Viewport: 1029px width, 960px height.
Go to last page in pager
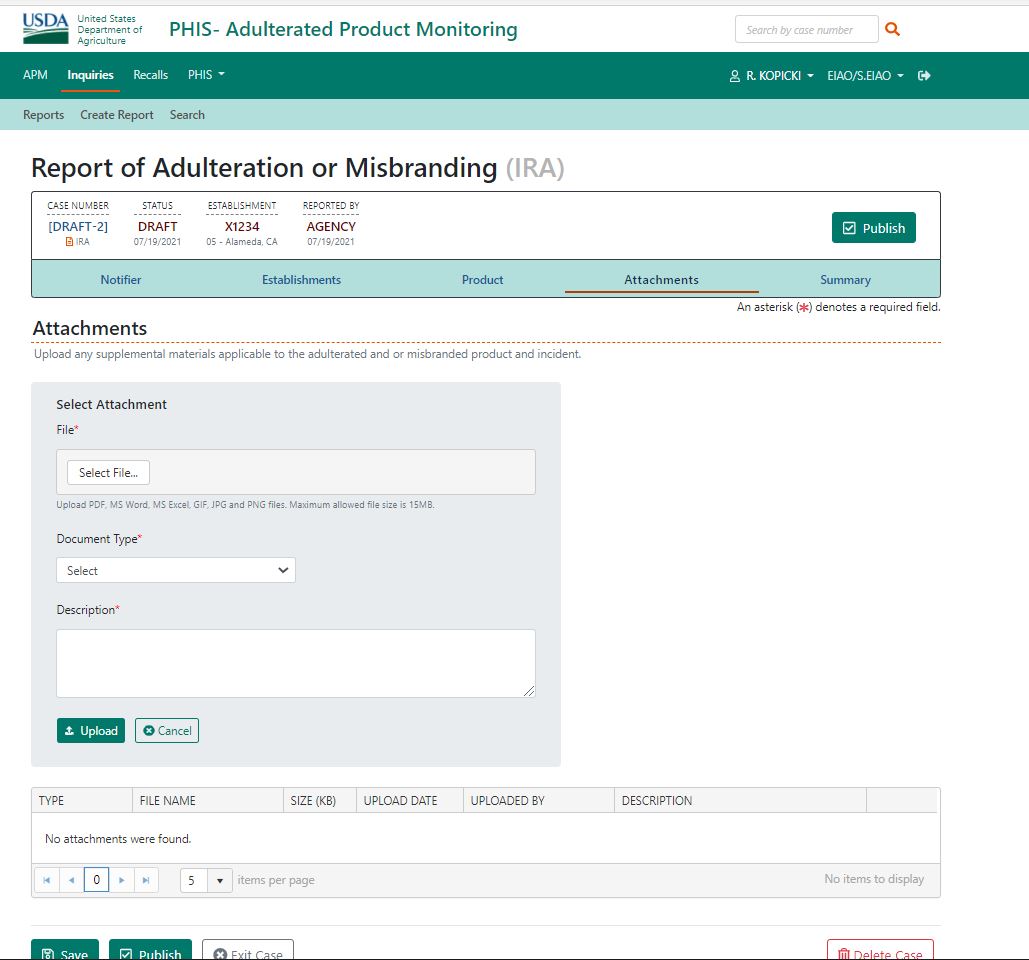[x=146, y=880]
